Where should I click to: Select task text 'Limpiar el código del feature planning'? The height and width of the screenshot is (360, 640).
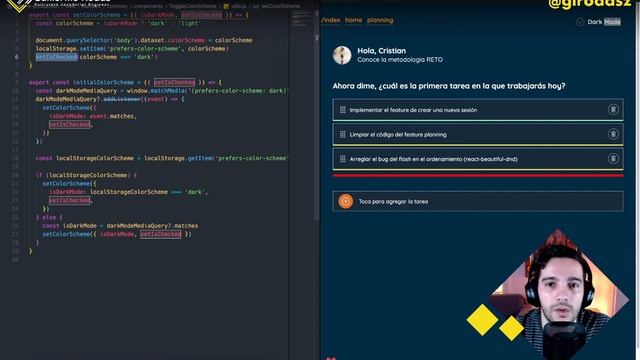pyautogui.click(x=398, y=134)
